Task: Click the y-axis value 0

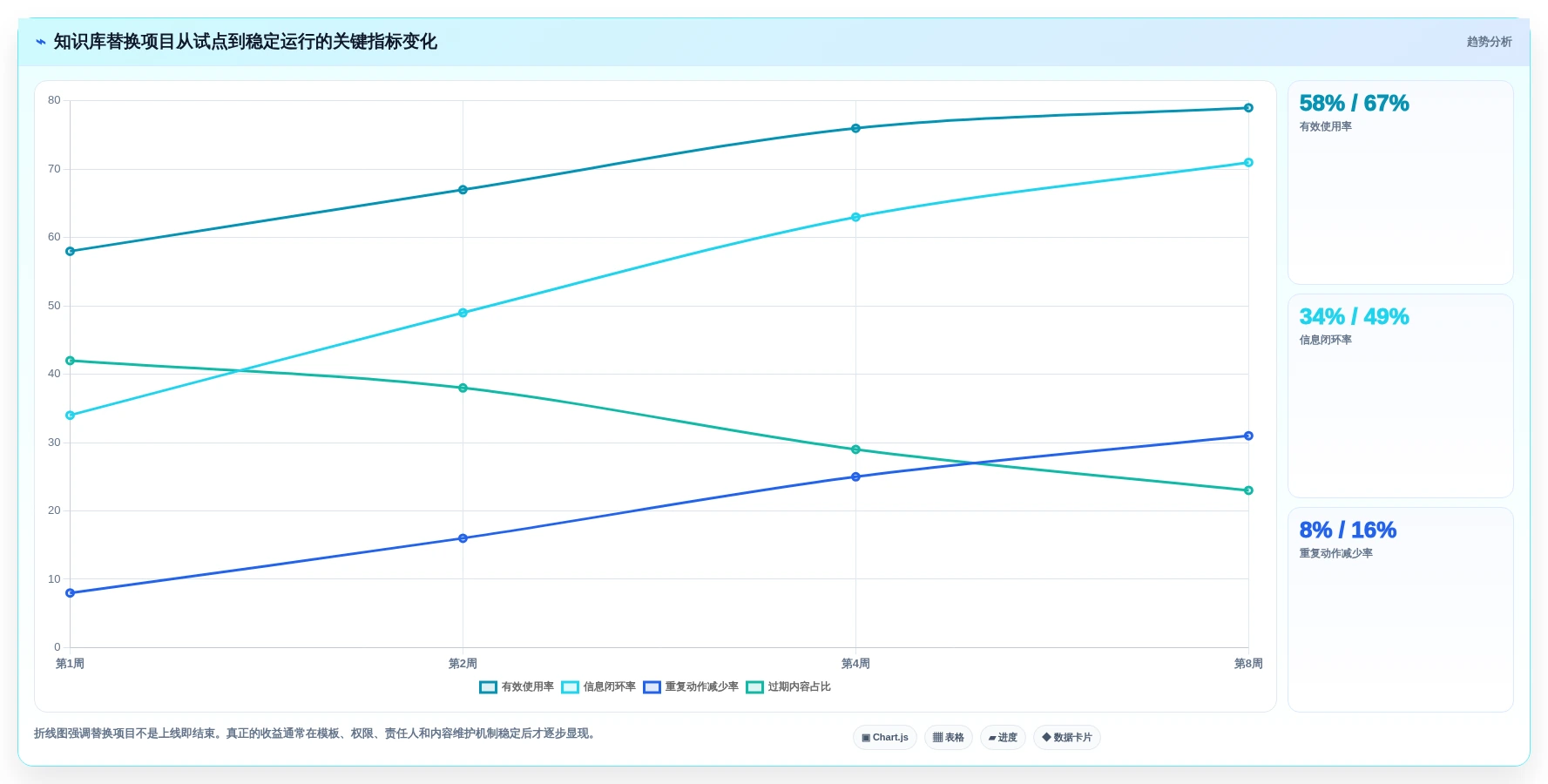Action: (x=57, y=647)
